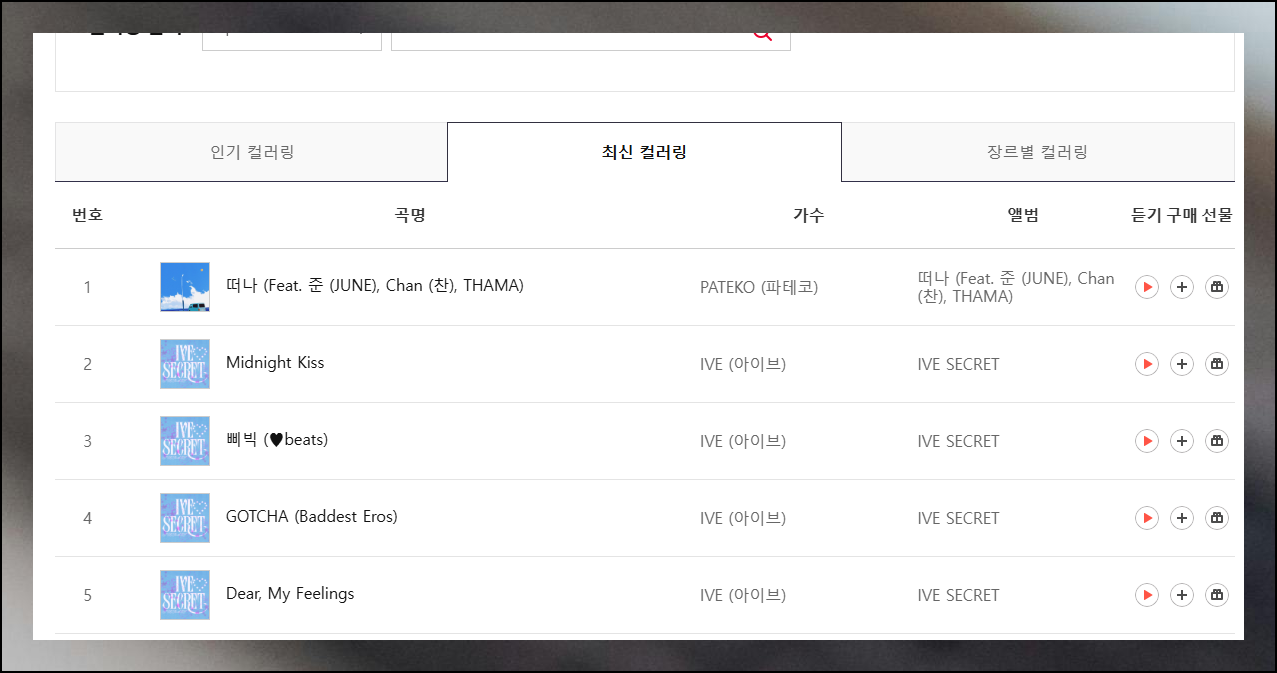Click the plus purchase icon for 떠나
The height and width of the screenshot is (673, 1277).
coord(1182,287)
